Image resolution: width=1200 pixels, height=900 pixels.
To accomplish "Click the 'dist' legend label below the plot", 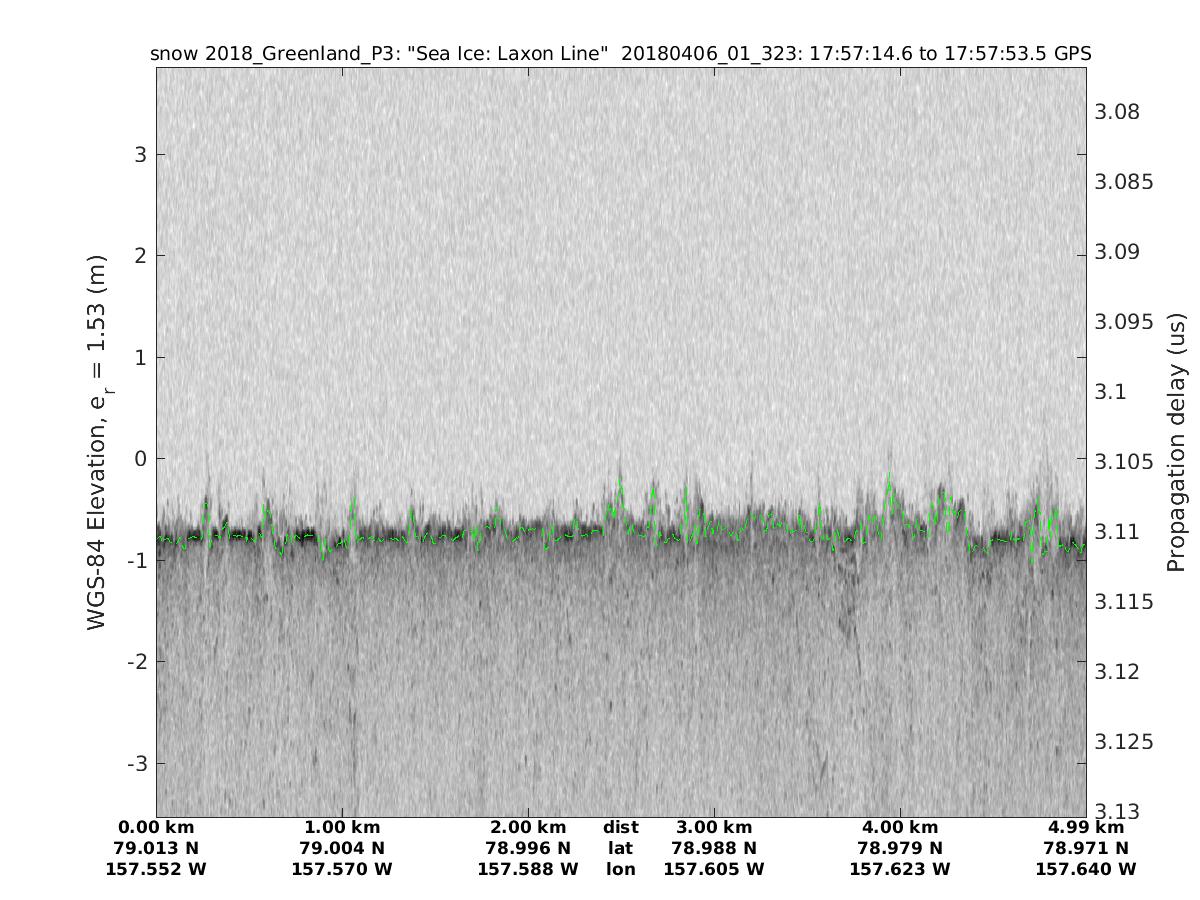I will point(621,827).
